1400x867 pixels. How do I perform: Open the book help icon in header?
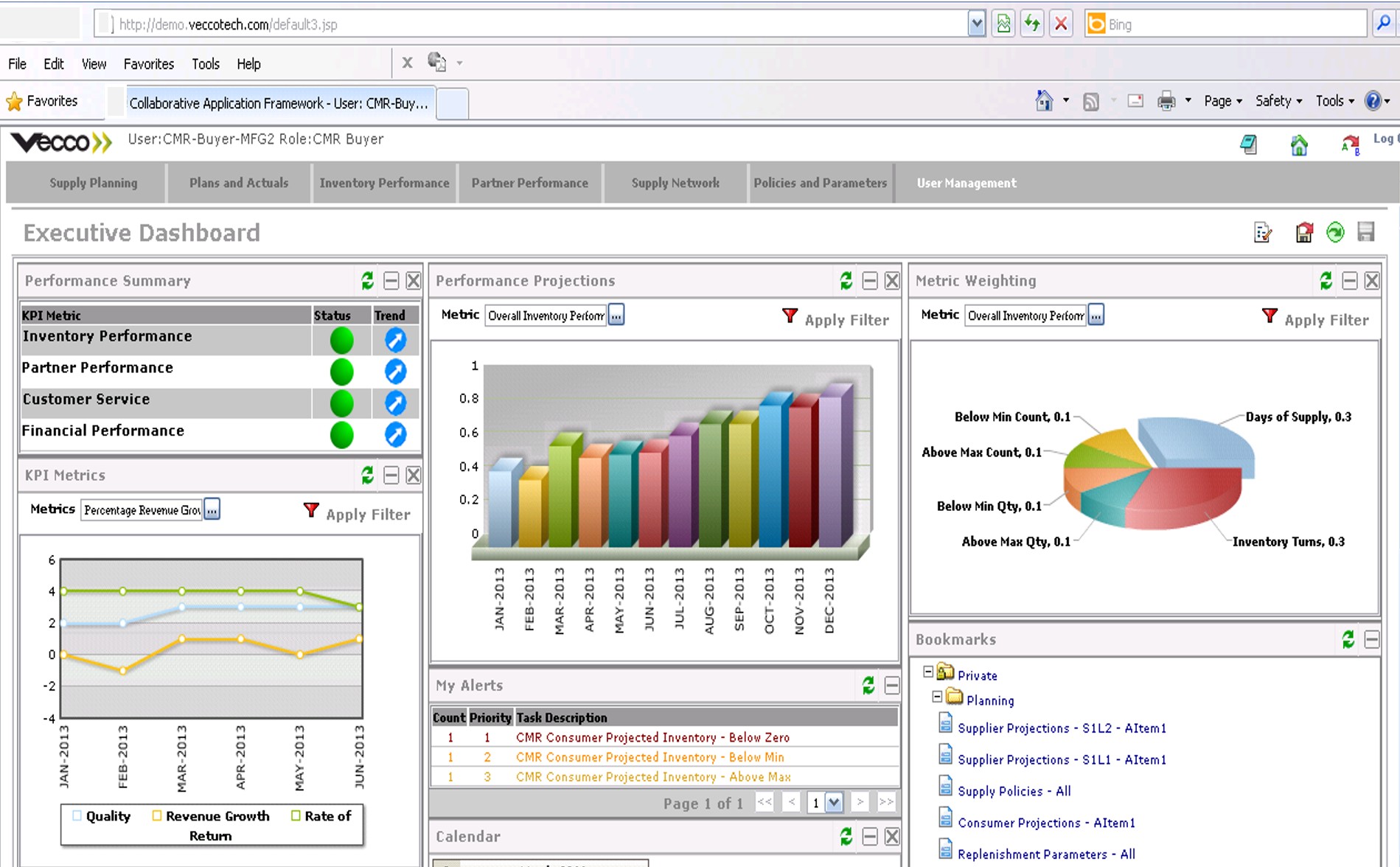point(1249,144)
